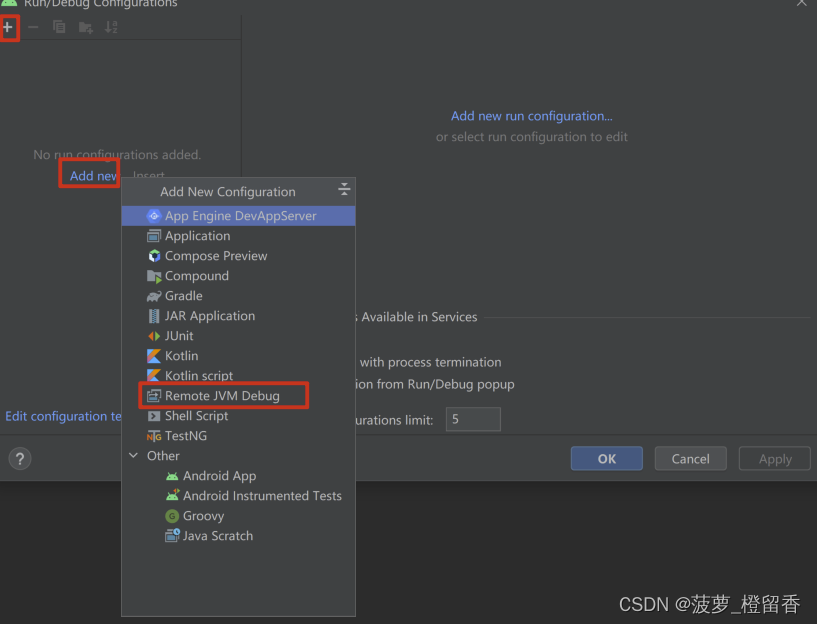817x624 pixels.
Task: Select JAR Application entry
Action: [x=238, y=316]
